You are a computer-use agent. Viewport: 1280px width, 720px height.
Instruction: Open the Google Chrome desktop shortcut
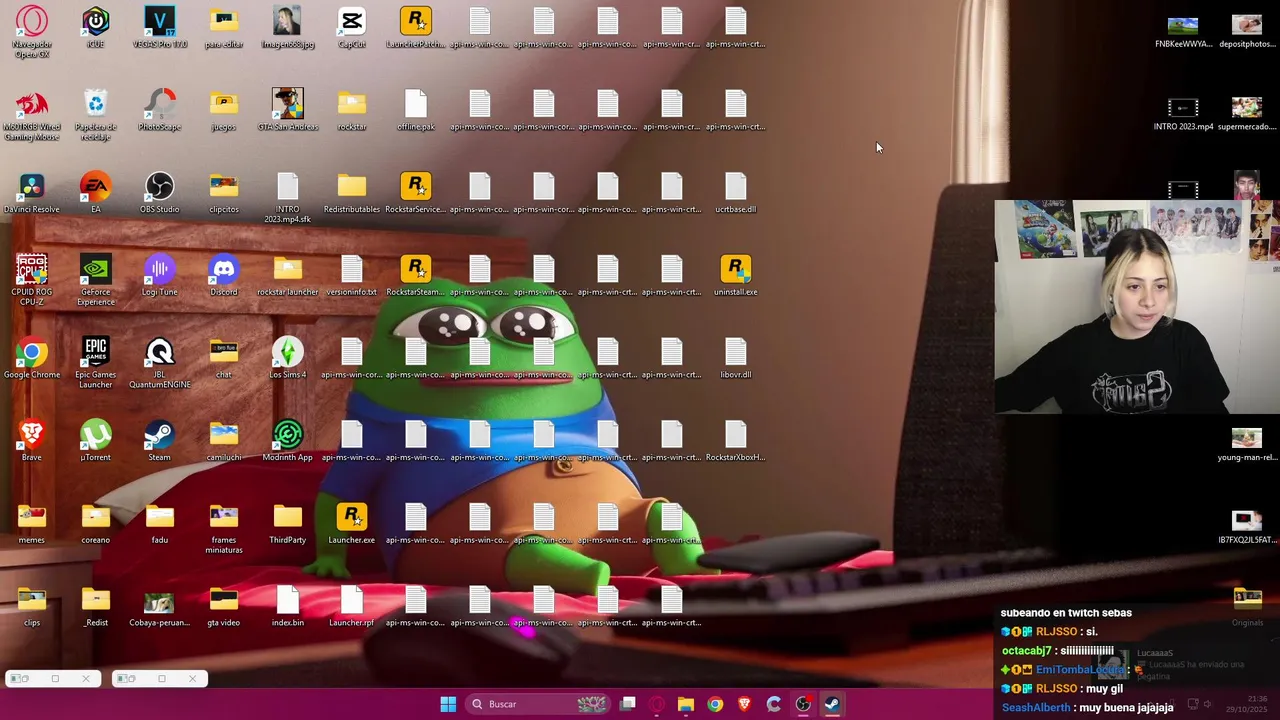tap(32, 358)
